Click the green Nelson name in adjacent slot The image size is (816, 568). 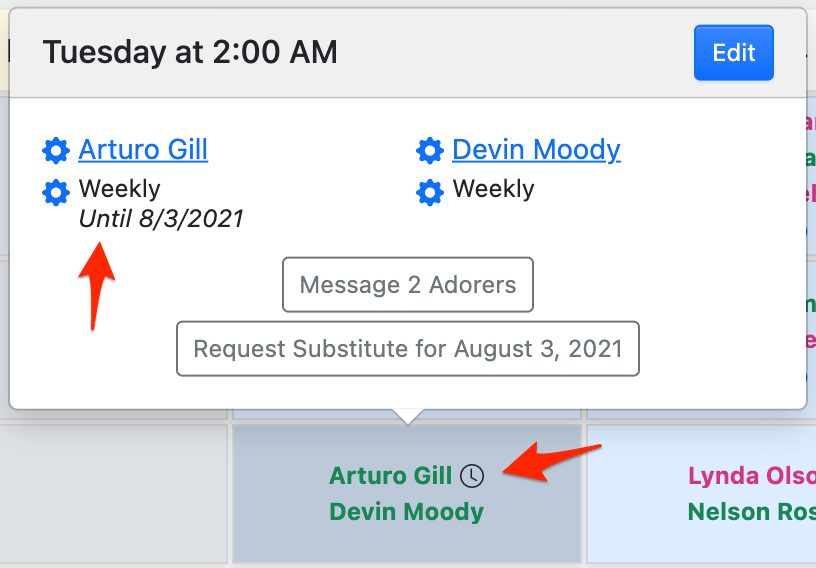click(750, 512)
